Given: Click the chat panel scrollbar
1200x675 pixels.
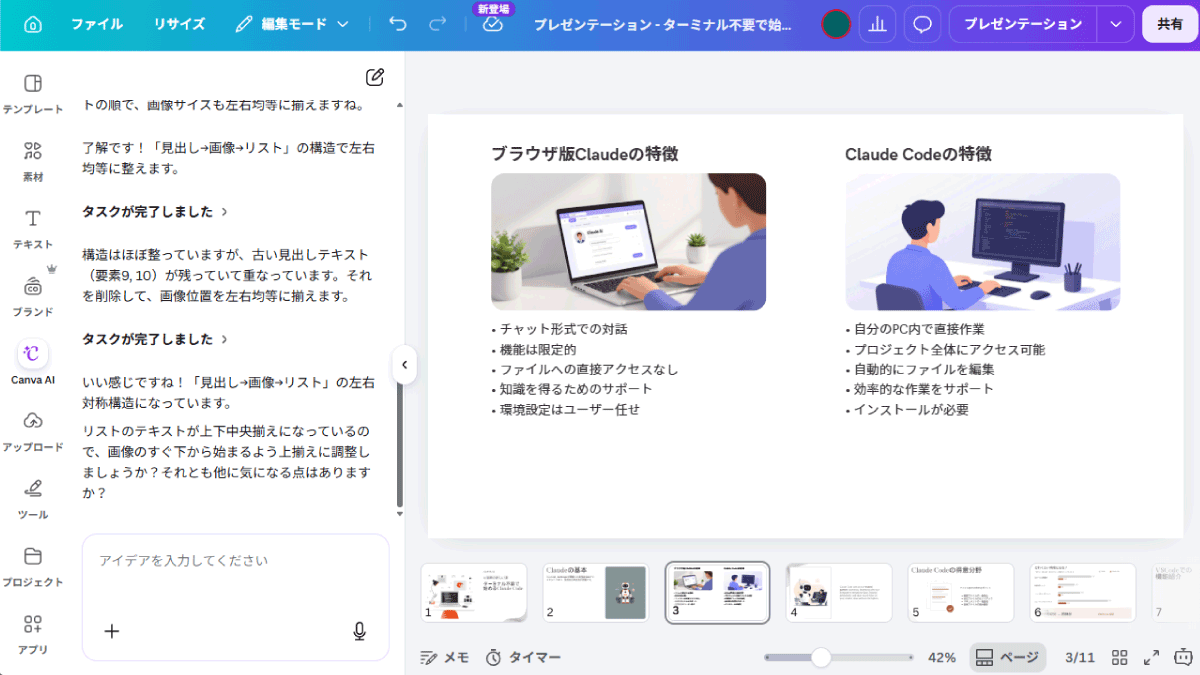Looking at the screenshot, I should point(400,444).
